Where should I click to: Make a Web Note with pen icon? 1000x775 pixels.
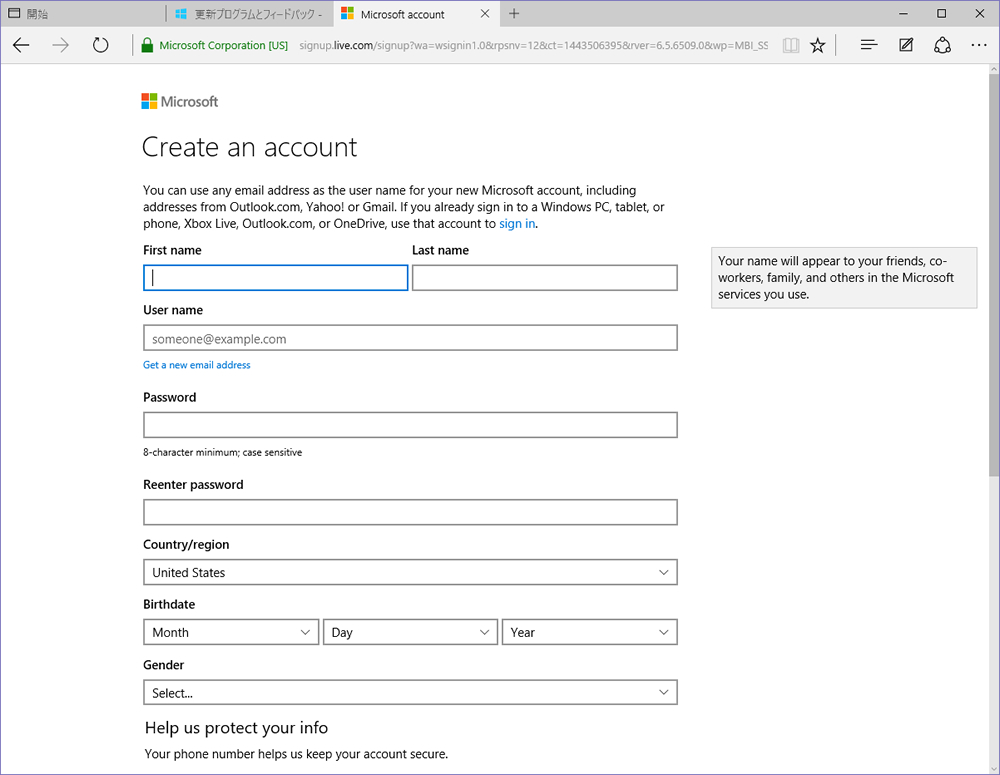point(906,45)
